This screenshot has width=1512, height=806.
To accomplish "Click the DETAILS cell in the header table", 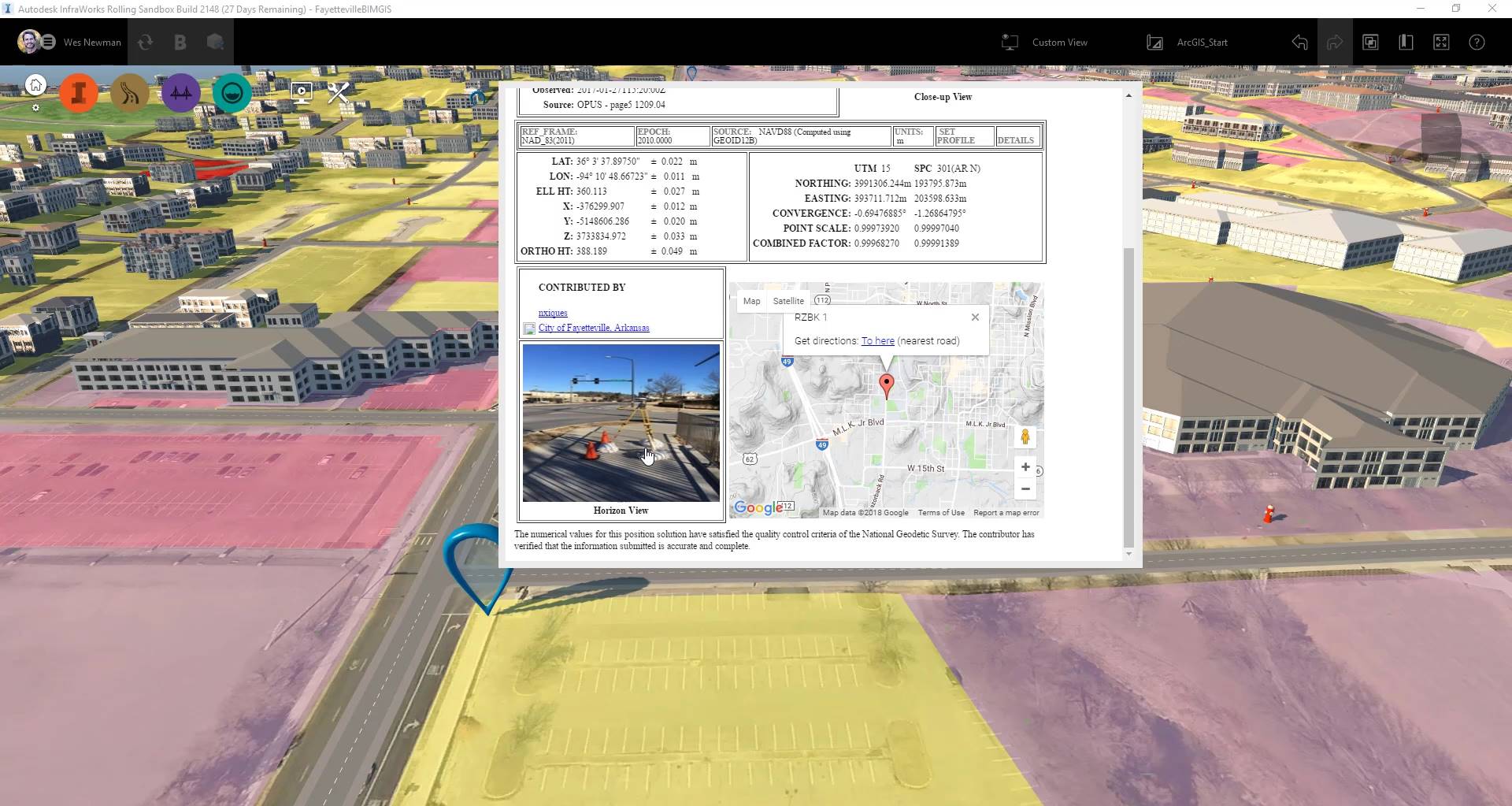I will coord(1016,139).
